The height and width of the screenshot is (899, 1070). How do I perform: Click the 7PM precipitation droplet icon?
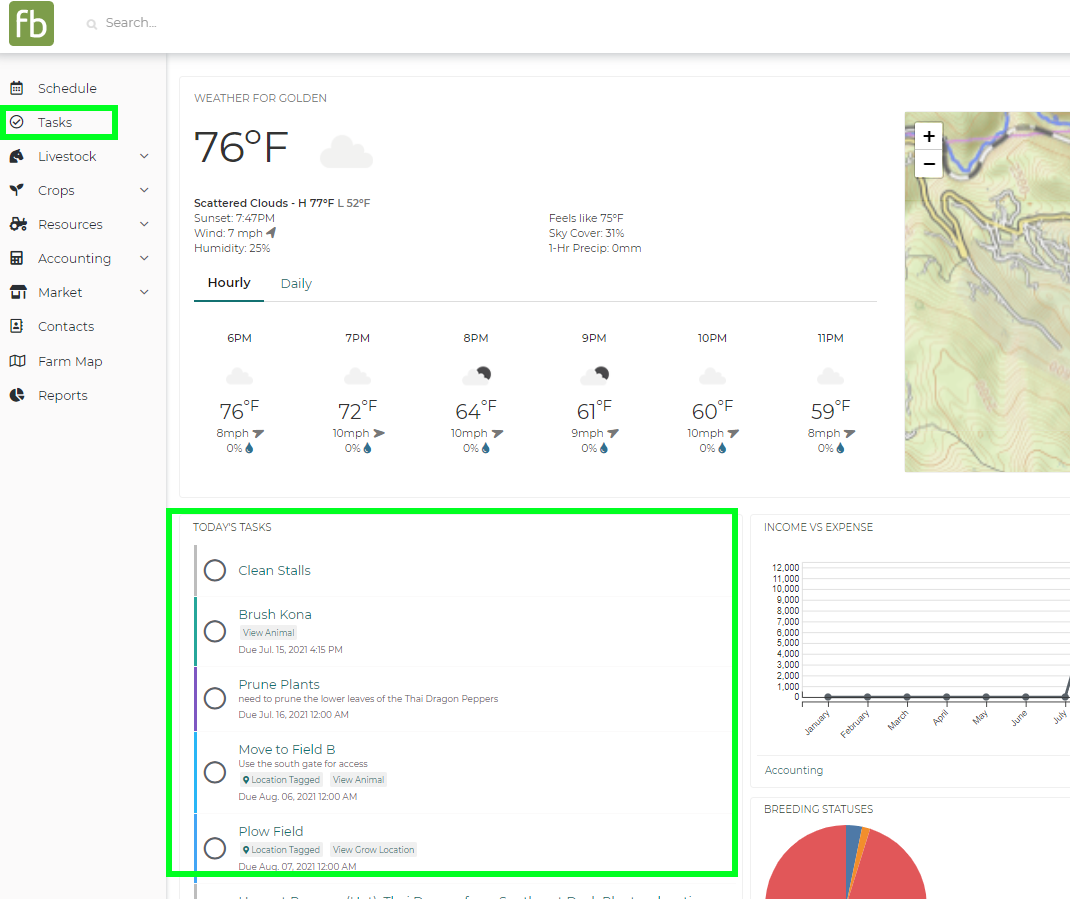pos(368,448)
